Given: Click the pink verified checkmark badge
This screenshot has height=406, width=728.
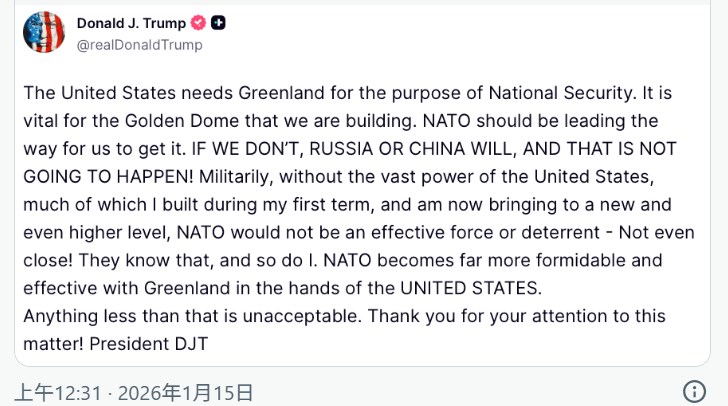Looking at the screenshot, I should [x=199, y=24].
